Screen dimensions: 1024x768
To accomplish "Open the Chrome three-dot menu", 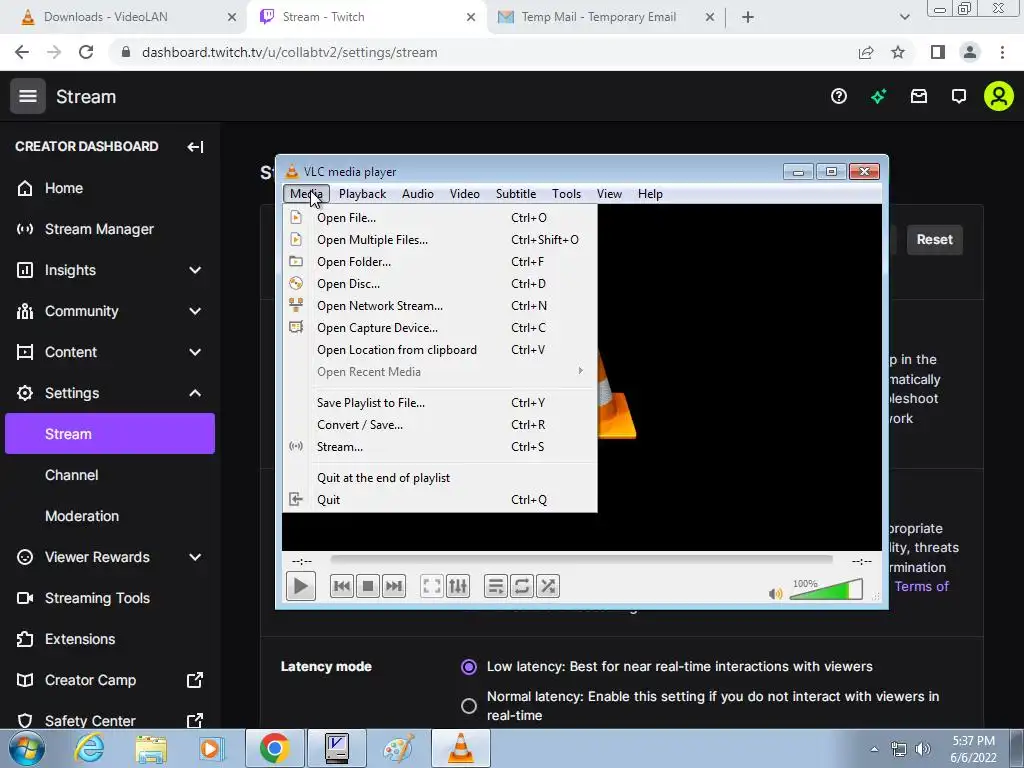I will [1002, 52].
